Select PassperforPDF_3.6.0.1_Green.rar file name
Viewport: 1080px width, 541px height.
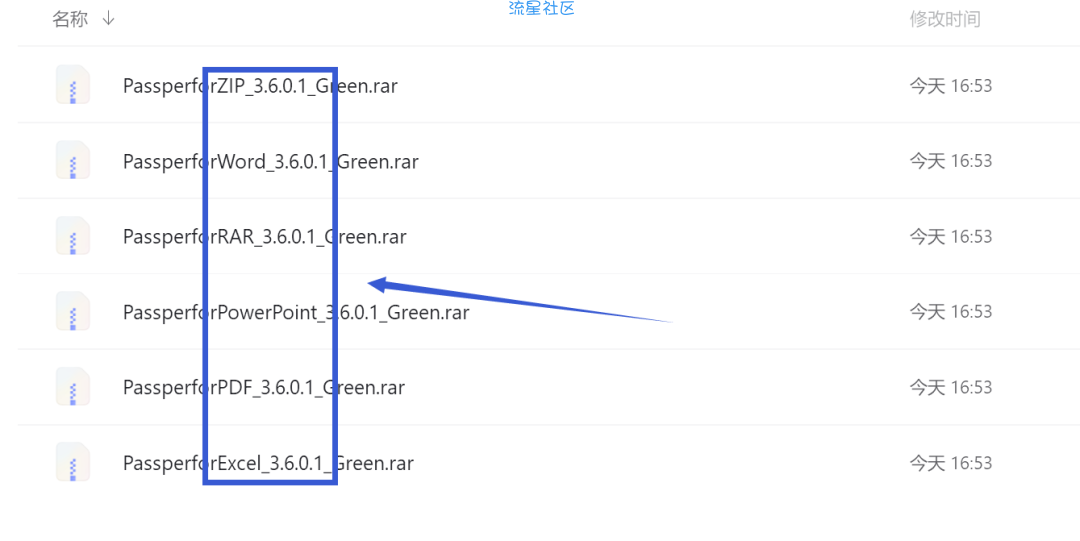(x=264, y=387)
